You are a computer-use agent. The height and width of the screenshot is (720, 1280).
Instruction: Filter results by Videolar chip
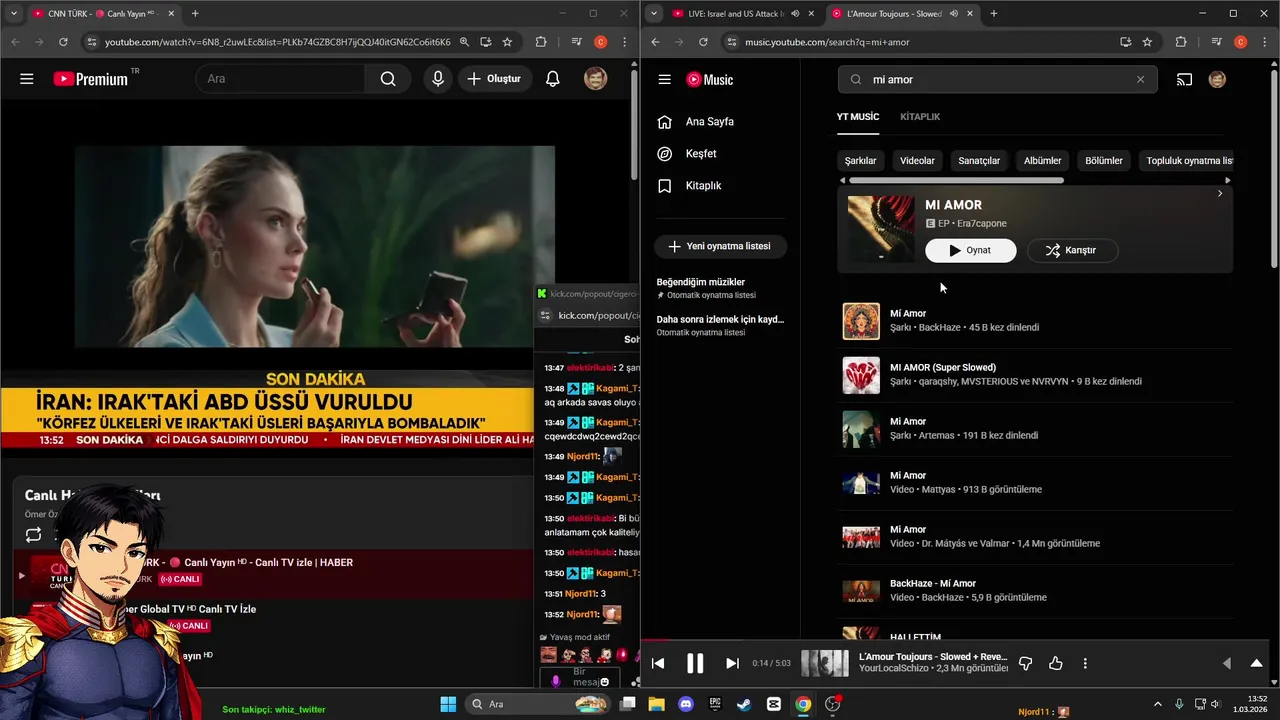point(917,160)
